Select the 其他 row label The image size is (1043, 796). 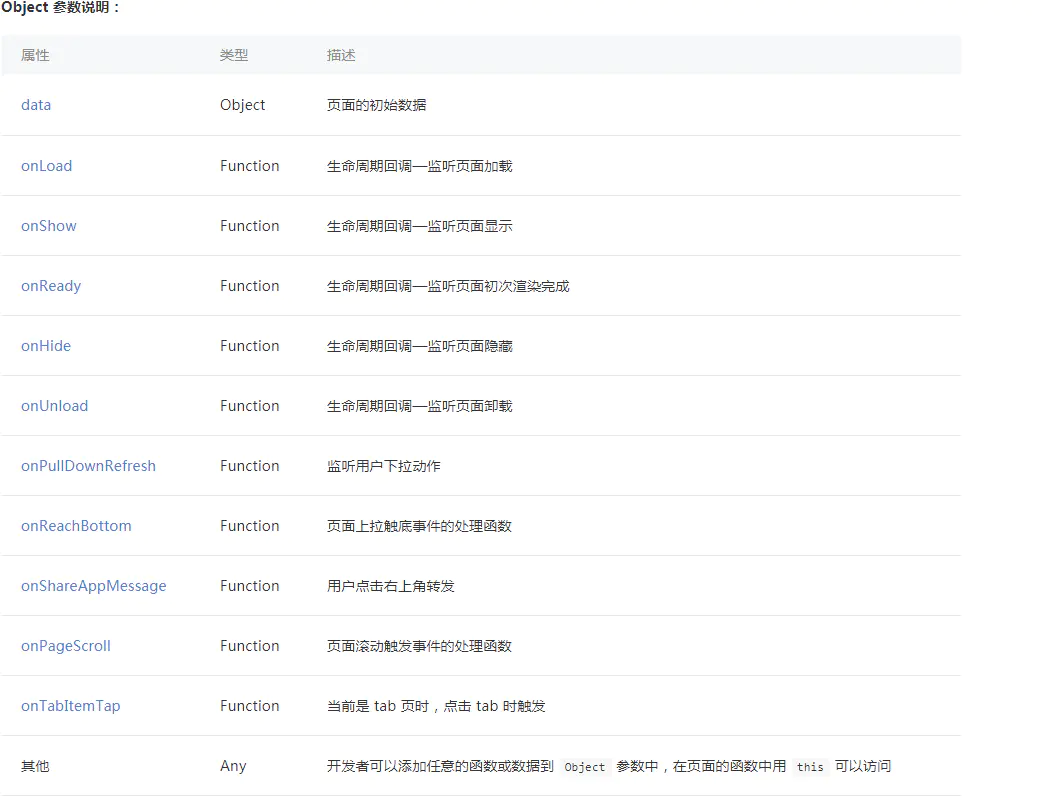35,765
